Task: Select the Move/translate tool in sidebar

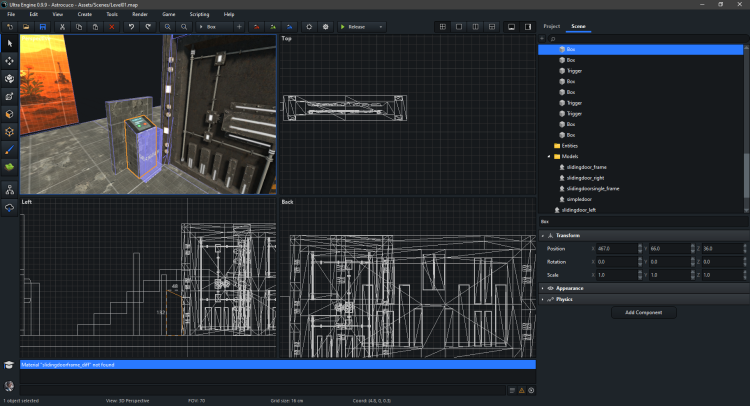Action: pyautogui.click(x=10, y=61)
